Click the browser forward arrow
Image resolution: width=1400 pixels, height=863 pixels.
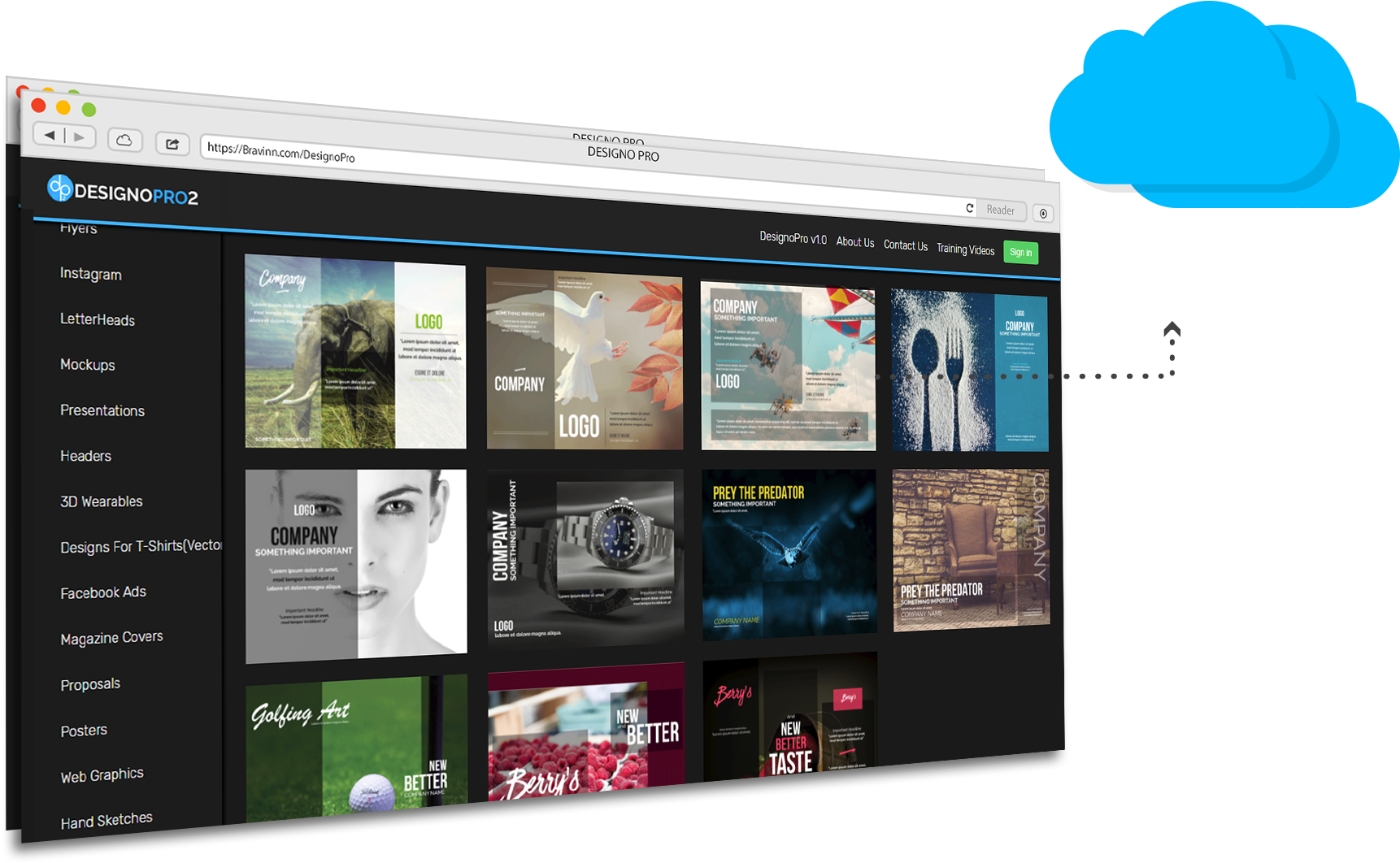[x=80, y=137]
